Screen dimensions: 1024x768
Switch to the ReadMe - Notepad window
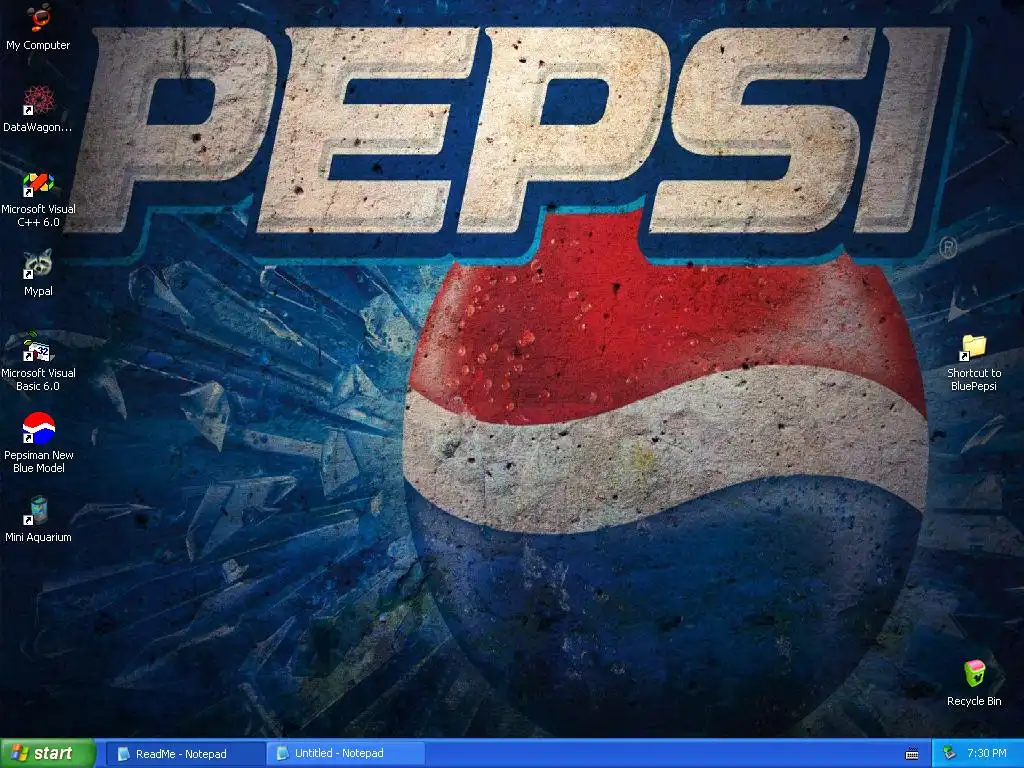click(x=185, y=754)
